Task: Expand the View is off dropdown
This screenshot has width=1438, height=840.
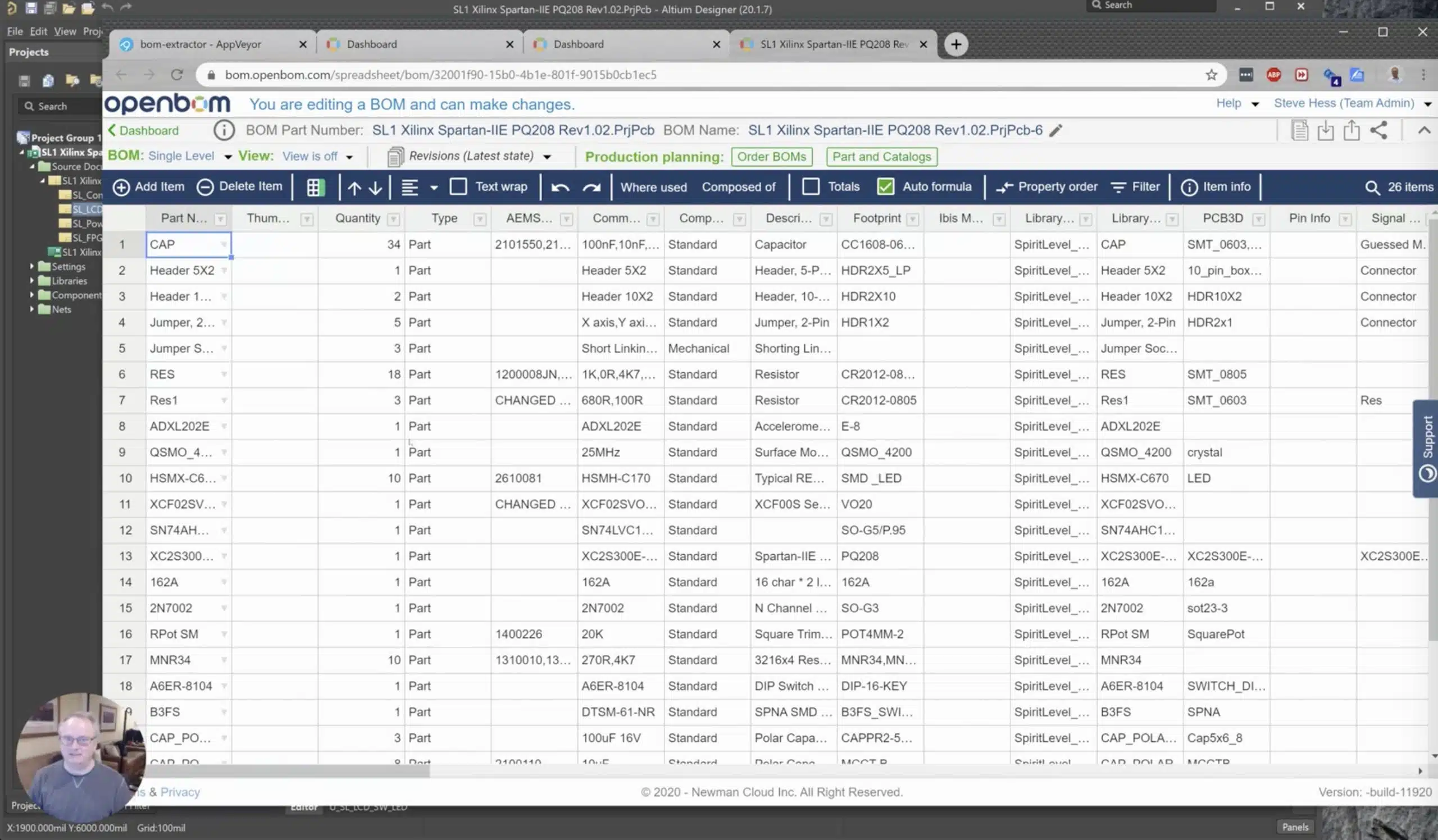Action: [317, 156]
